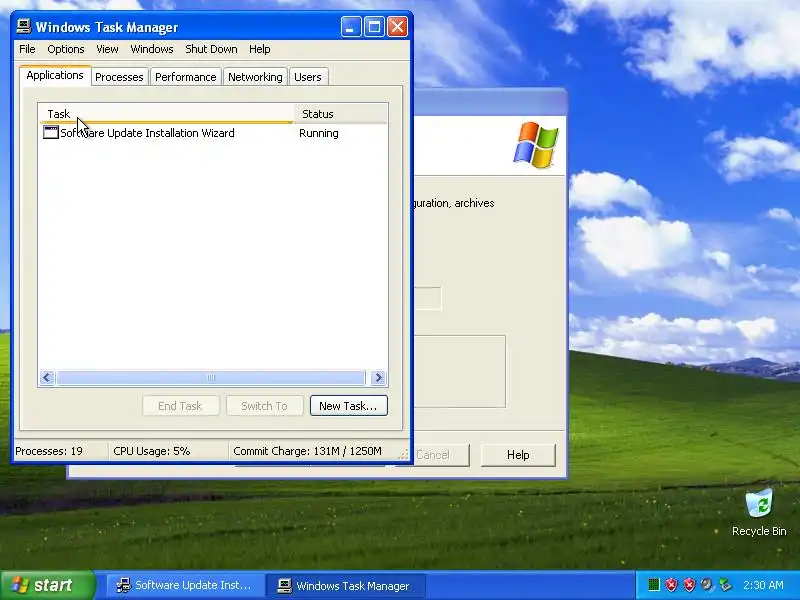Minimize the Windows Task Manager window
800x600 pixels.
tap(351, 27)
